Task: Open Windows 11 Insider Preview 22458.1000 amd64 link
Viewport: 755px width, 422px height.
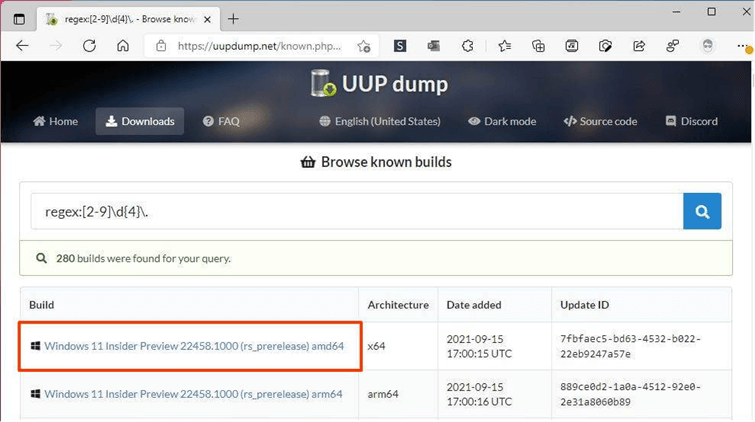Action: pos(194,346)
